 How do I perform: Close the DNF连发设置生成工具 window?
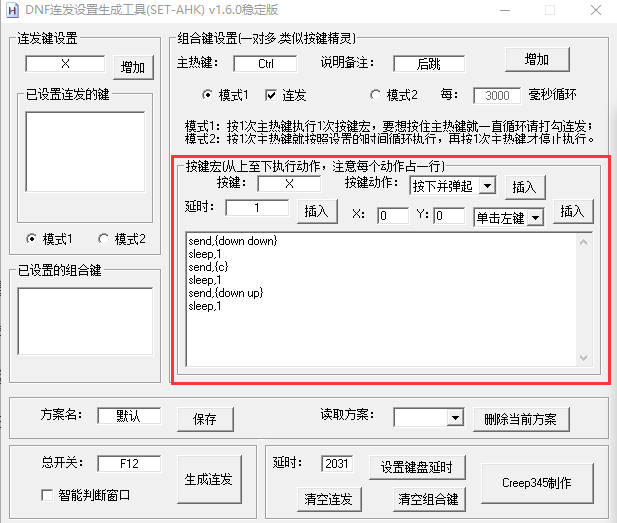click(596, 10)
